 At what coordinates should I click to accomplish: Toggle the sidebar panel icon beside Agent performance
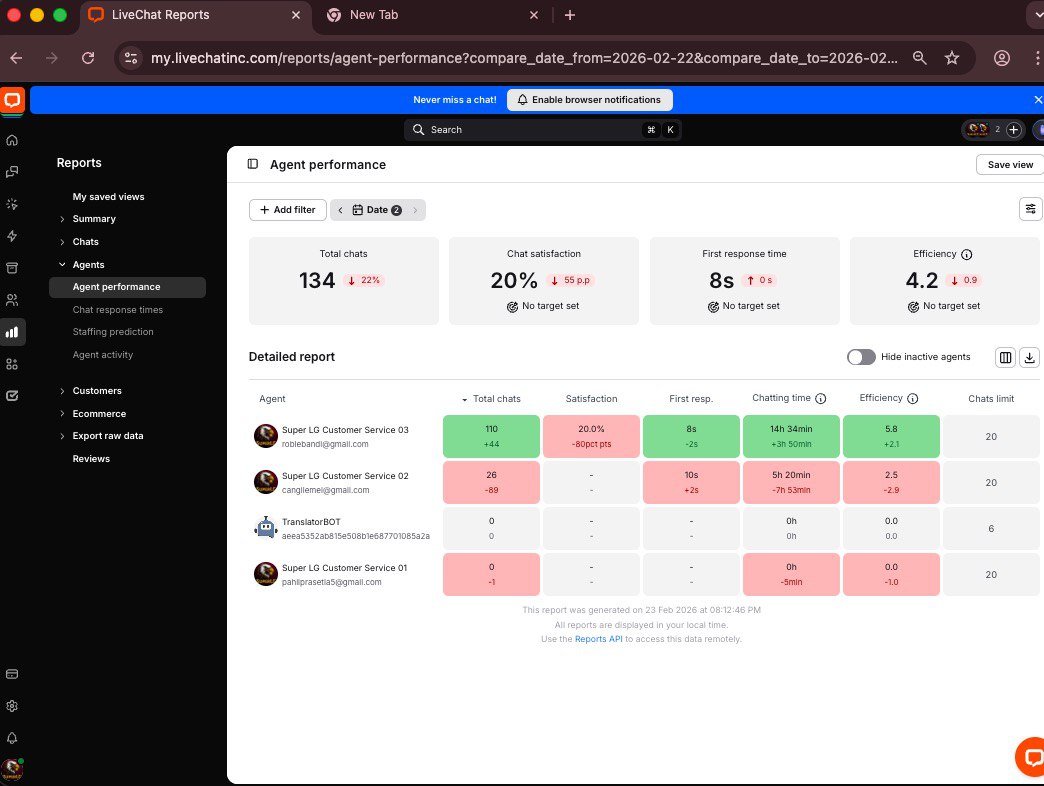tap(253, 164)
